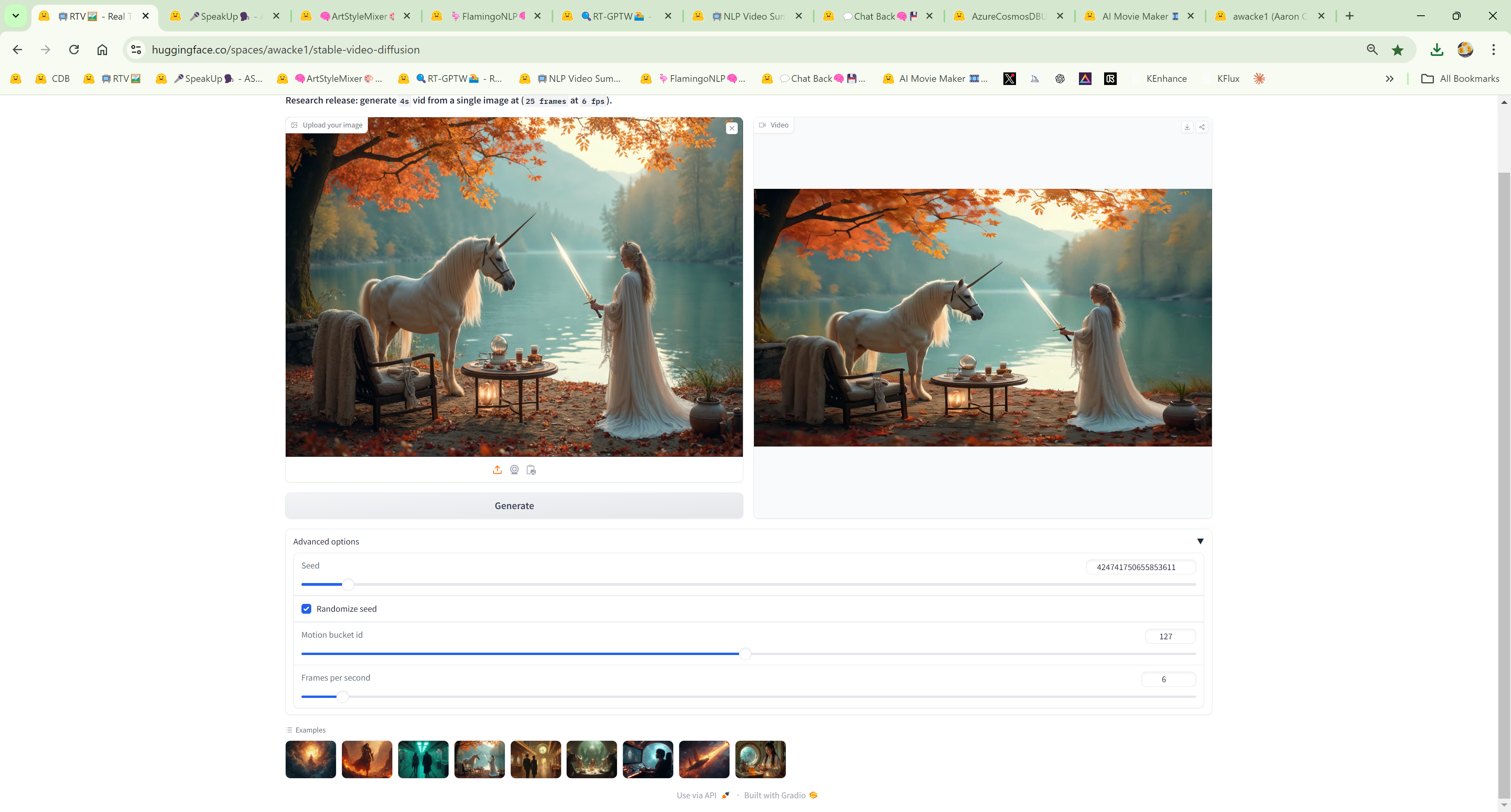Click the upload file source icon
Image resolution: width=1511 pixels, height=812 pixels.
497,470
